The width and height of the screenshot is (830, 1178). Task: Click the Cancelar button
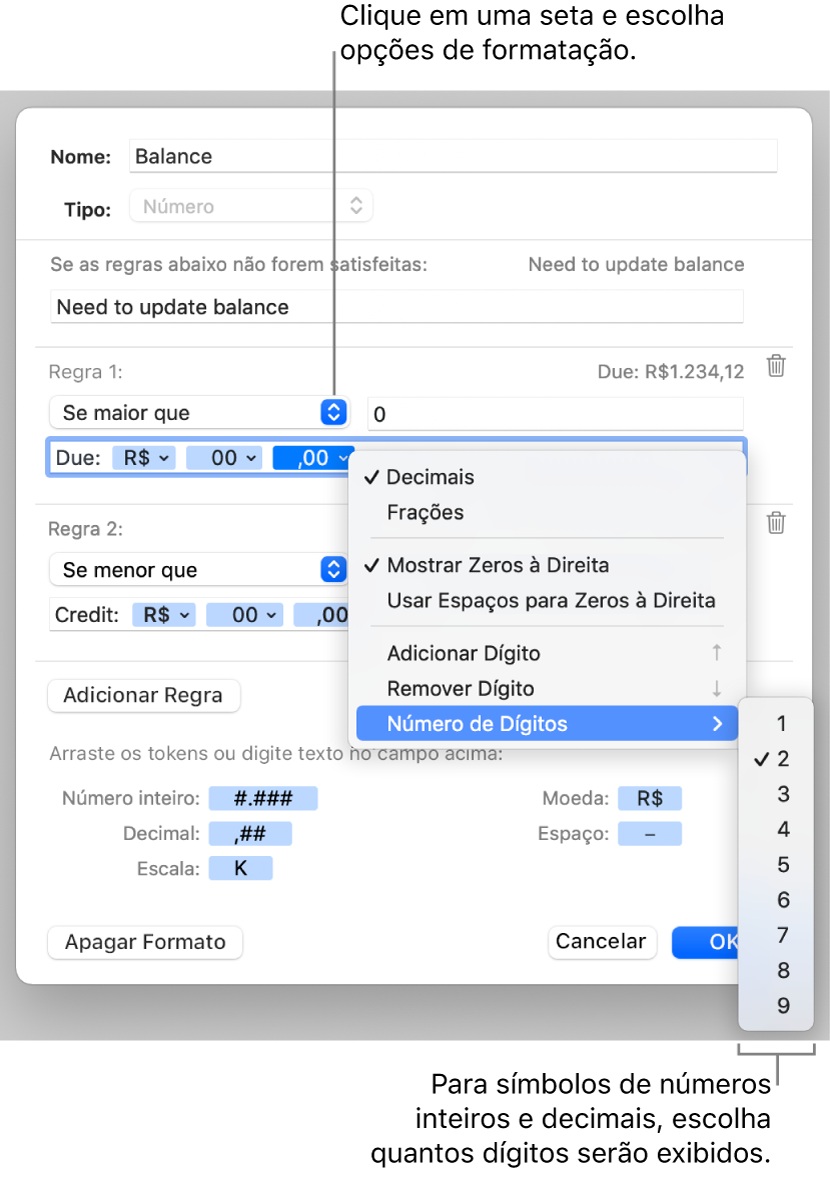[602, 941]
